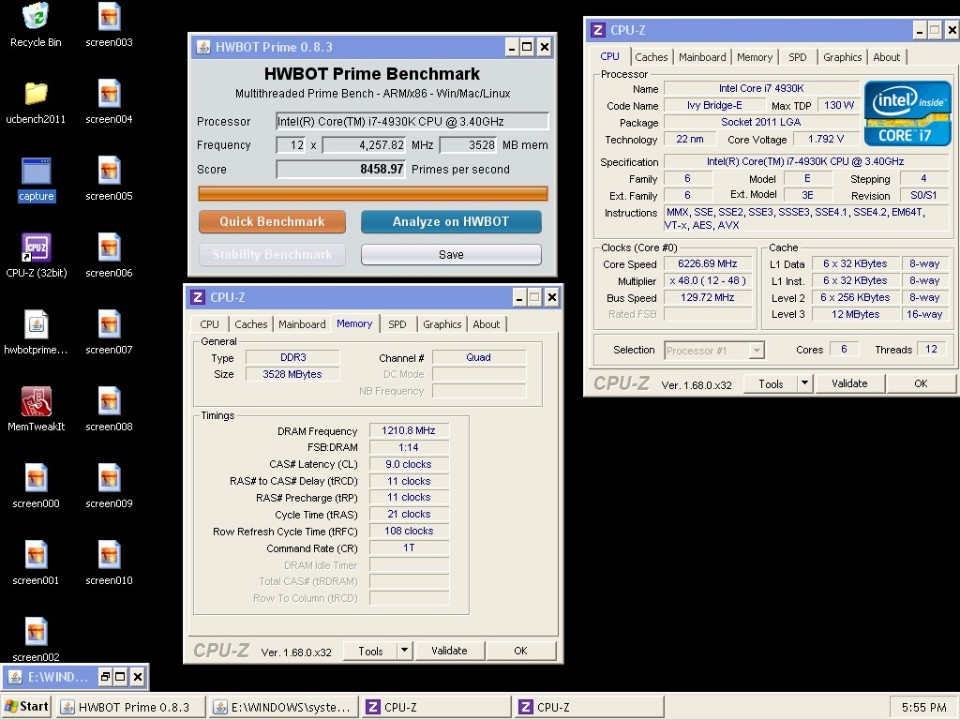
Task: Click the 1.792 V Core Voltage value
Action: pos(826,139)
